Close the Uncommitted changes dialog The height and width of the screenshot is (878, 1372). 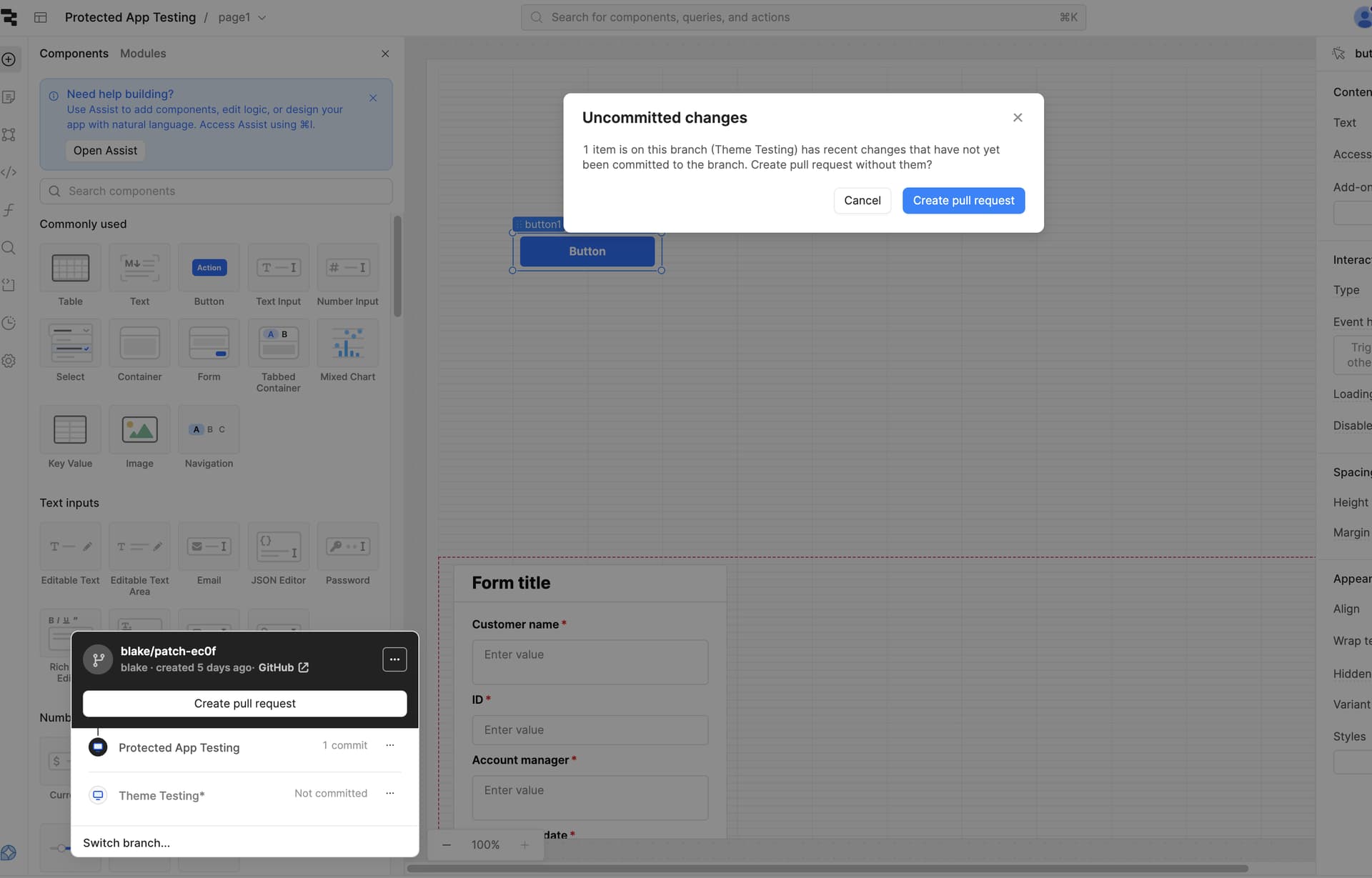coord(1018,118)
